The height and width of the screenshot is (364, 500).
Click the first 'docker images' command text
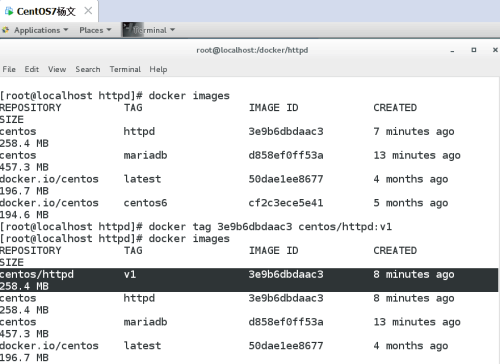click(189, 96)
